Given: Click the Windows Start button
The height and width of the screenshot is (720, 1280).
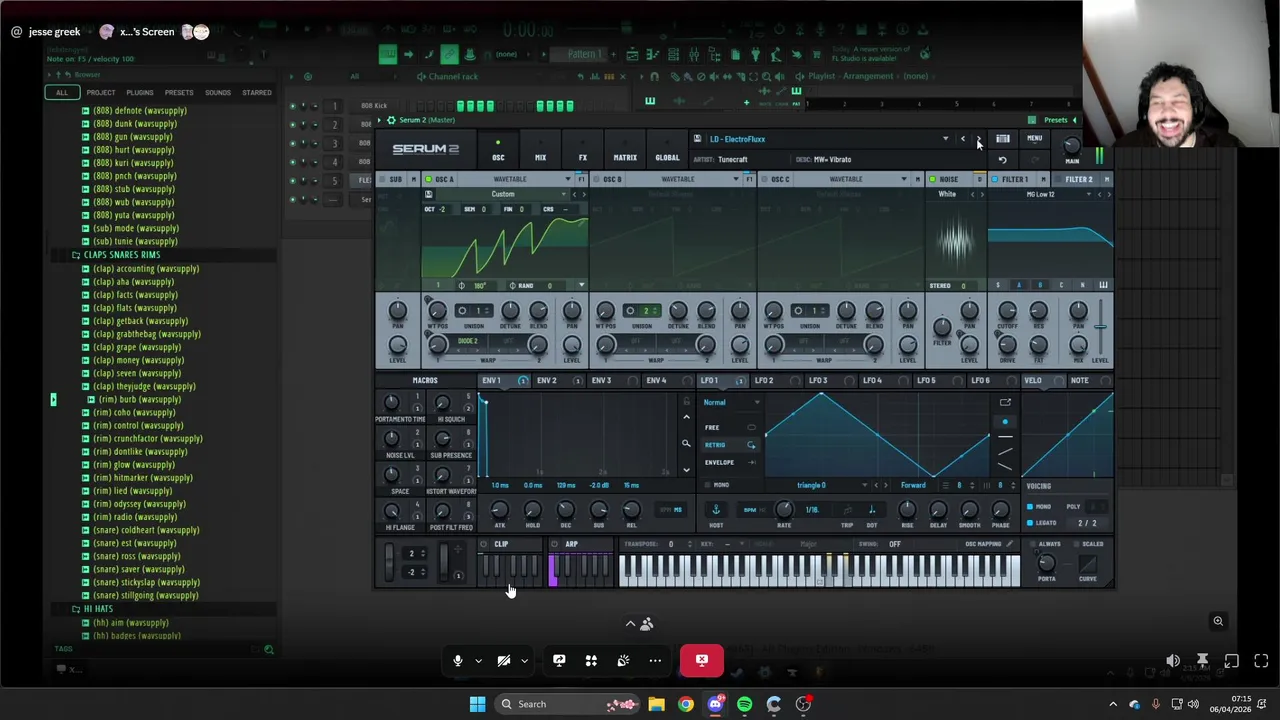Looking at the screenshot, I should click(x=477, y=704).
